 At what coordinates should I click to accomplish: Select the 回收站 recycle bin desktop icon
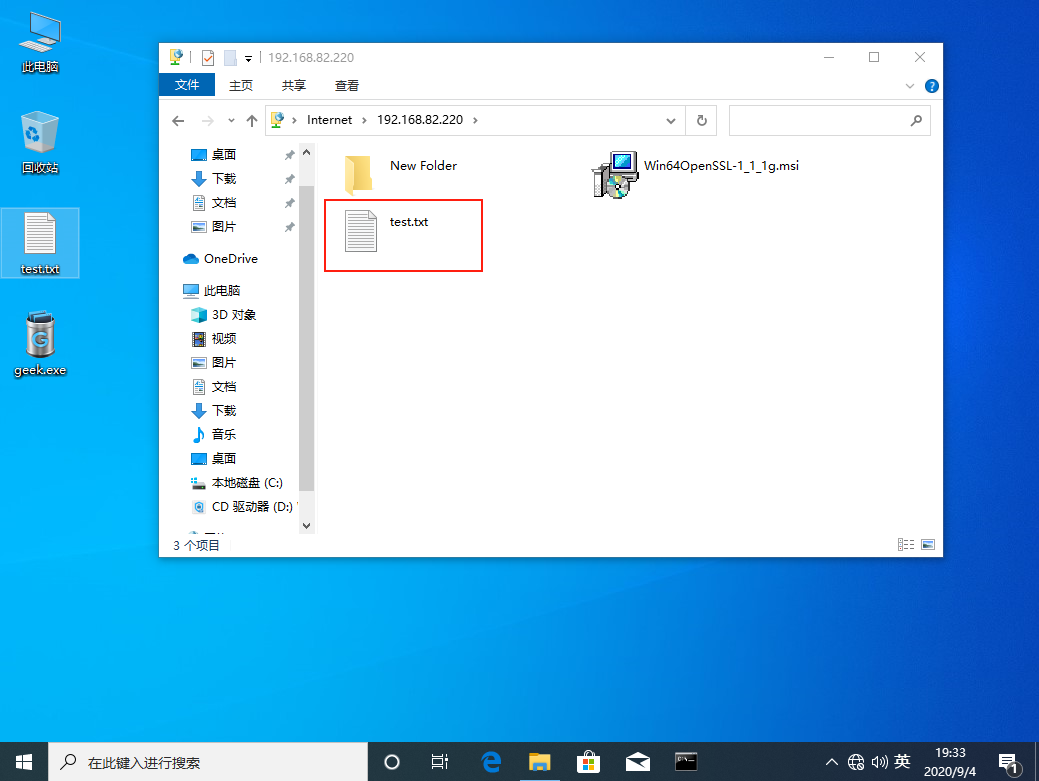pos(40,142)
